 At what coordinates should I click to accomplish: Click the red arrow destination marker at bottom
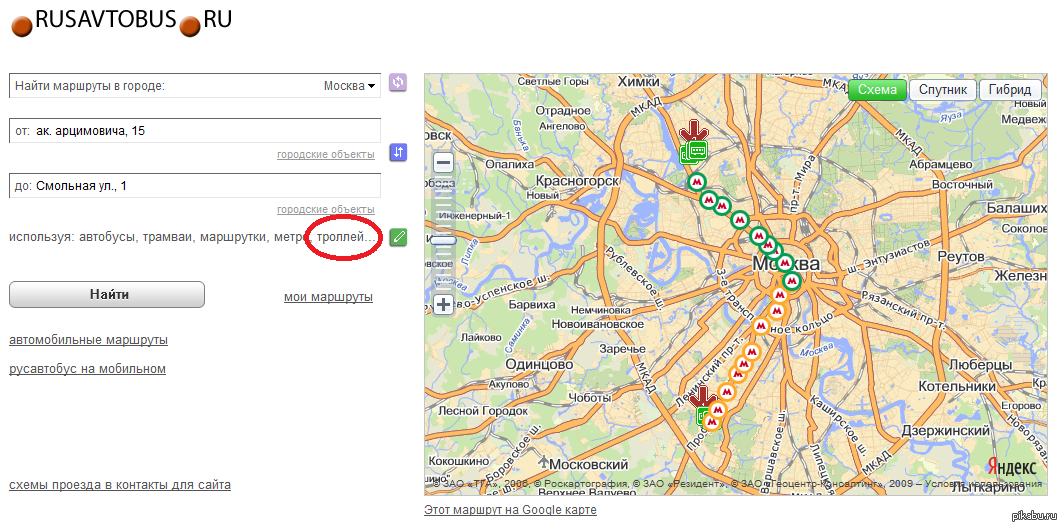[x=704, y=396]
